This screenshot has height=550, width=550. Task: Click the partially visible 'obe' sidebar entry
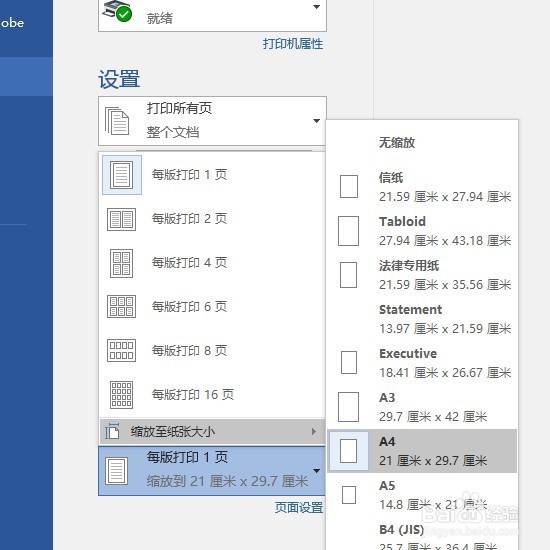tap(12, 23)
